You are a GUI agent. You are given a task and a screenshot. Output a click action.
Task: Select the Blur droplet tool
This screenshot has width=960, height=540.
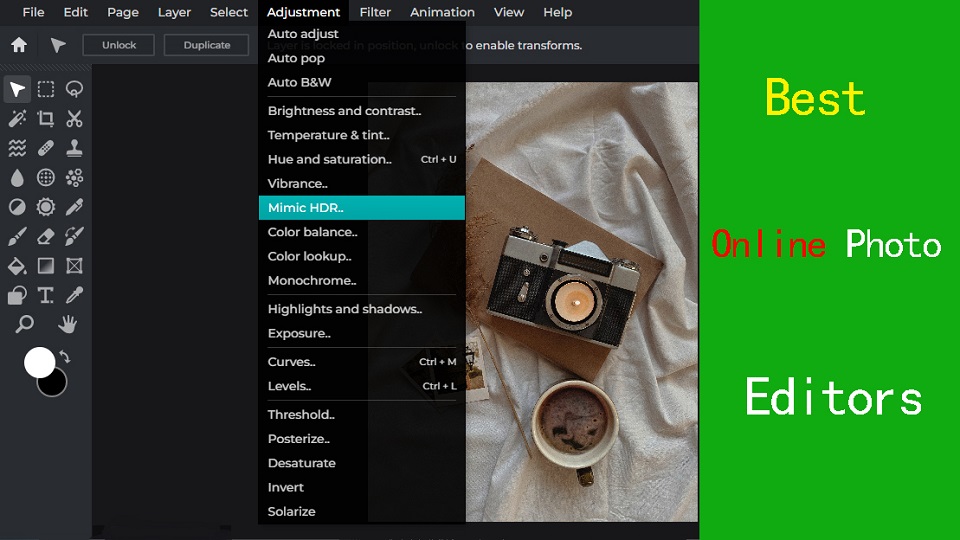click(17, 178)
